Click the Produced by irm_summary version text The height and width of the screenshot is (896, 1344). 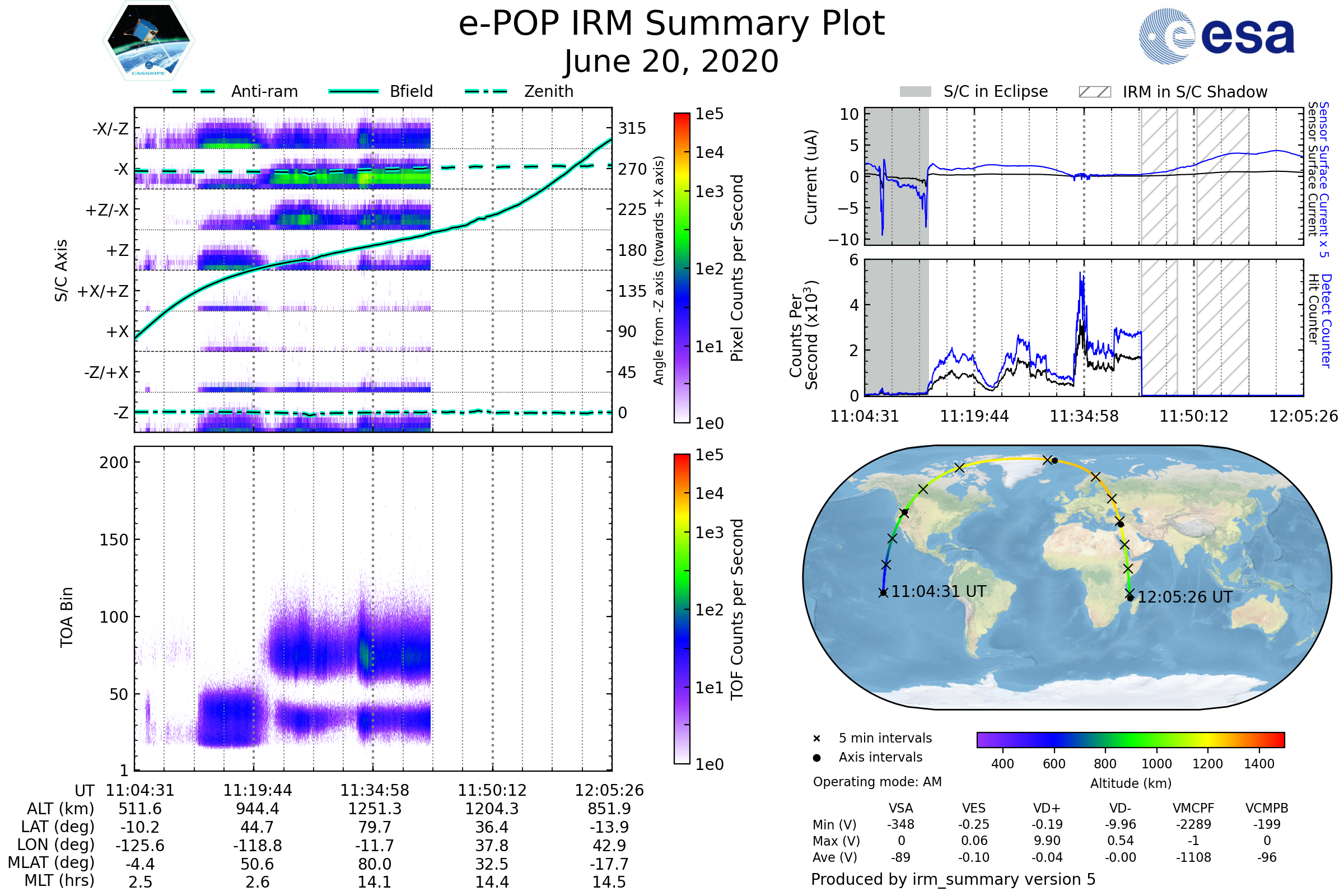click(953, 879)
